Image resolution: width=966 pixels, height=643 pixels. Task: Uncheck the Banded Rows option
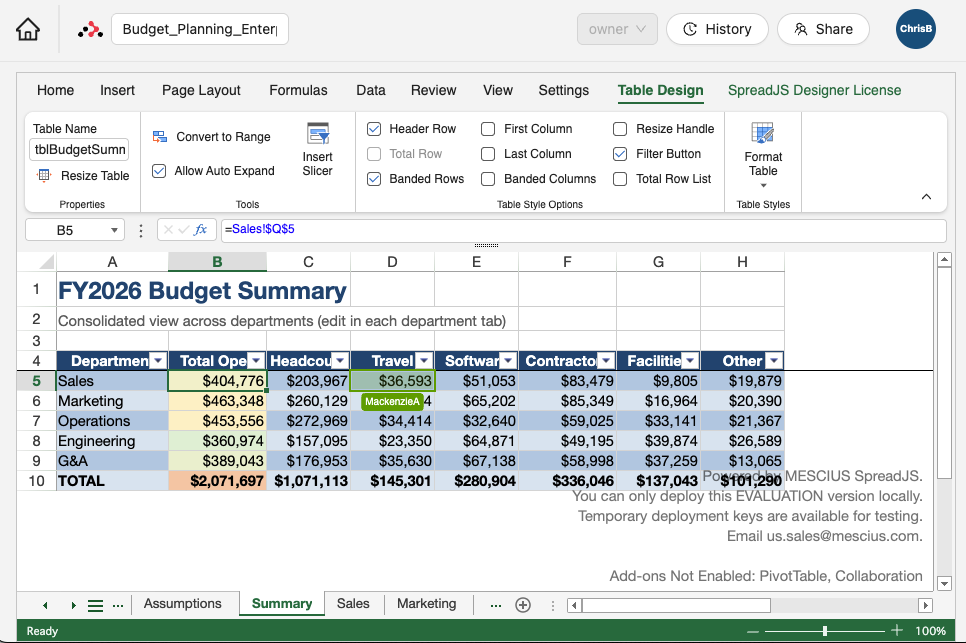coord(374,178)
